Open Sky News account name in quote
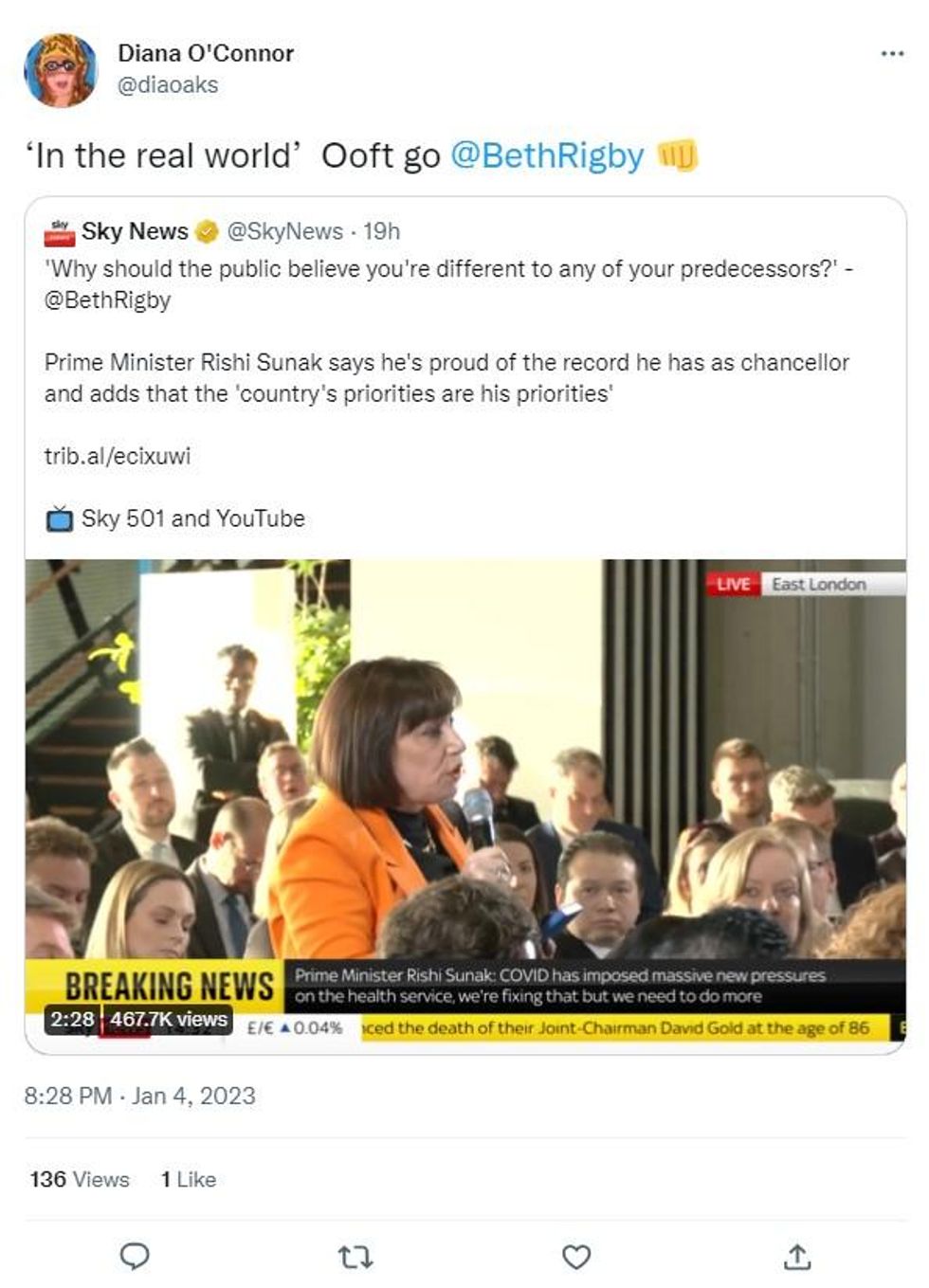Viewport: 929px width, 1288px height. (135, 231)
